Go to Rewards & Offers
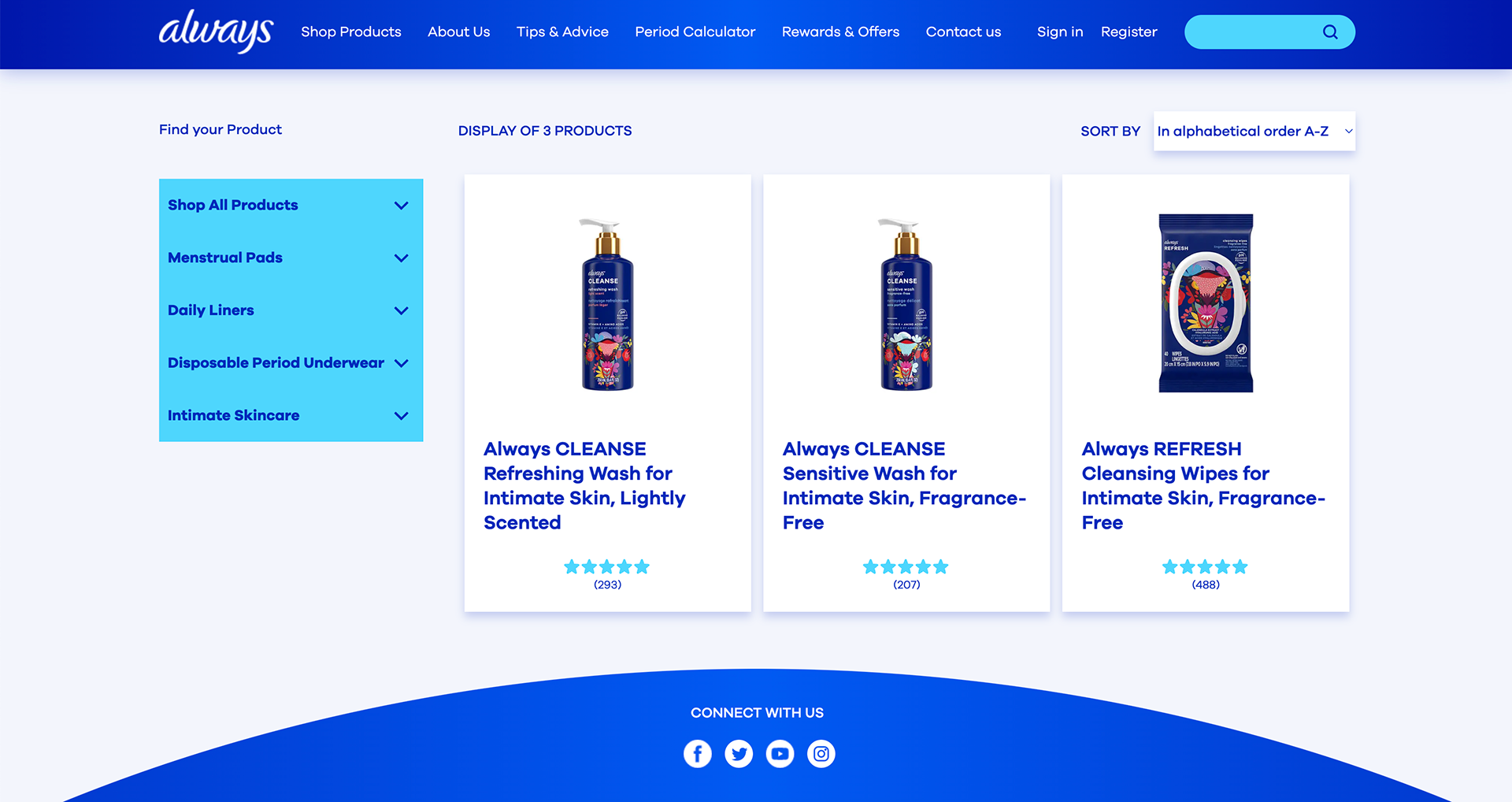Image resolution: width=1512 pixels, height=802 pixels. (840, 32)
